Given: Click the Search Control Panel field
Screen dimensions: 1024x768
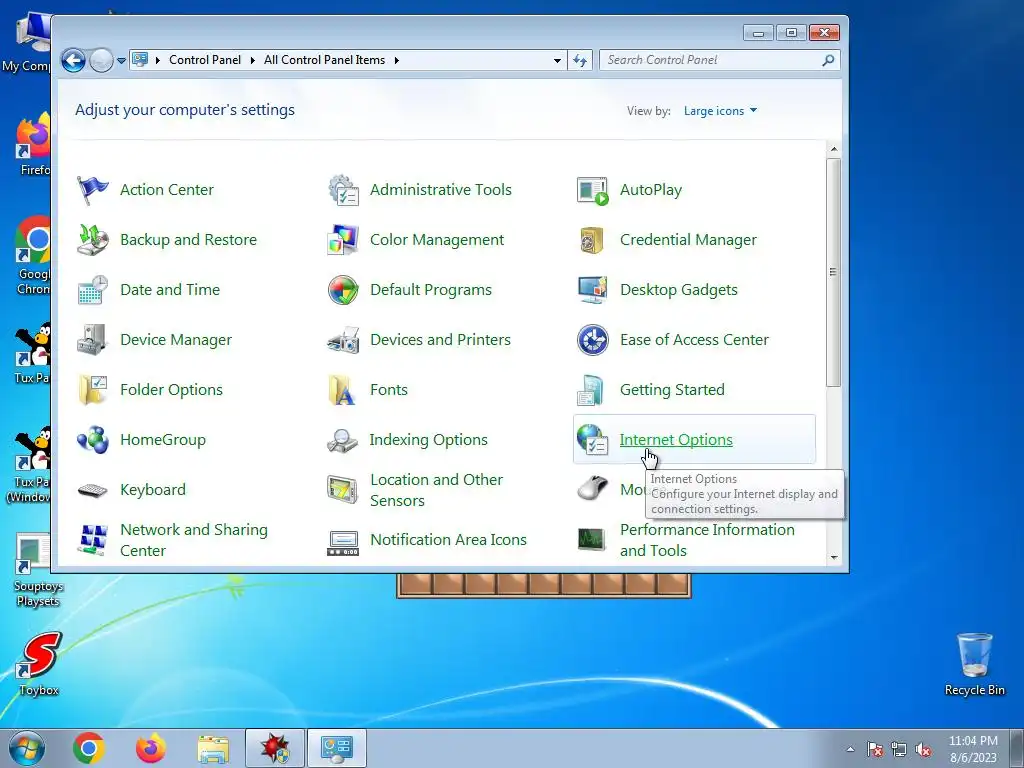Looking at the screenshot, I should 720,60.
